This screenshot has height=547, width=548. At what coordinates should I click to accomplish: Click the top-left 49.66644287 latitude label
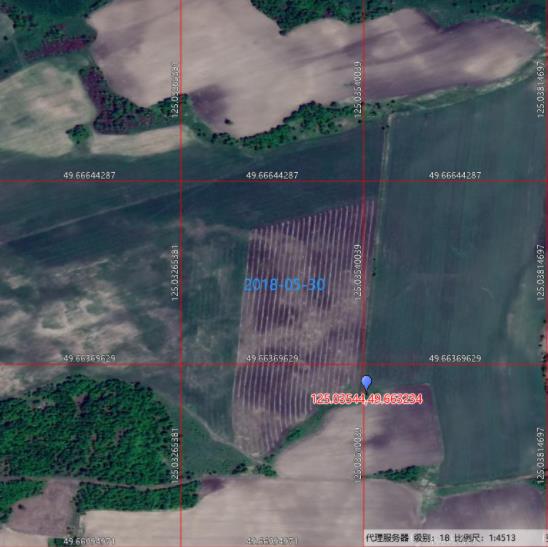(x=89, y=175)
